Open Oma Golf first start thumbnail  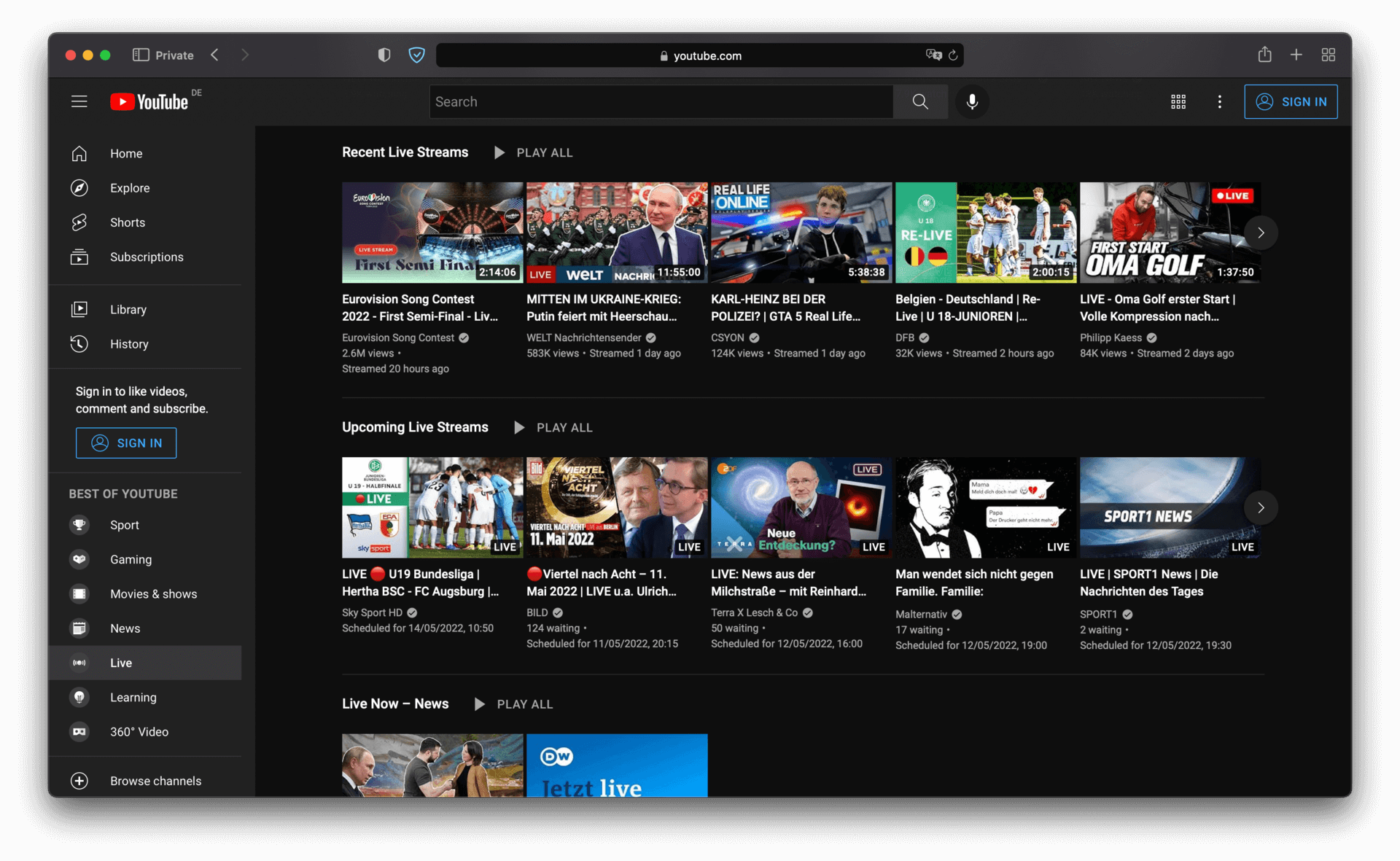click(1170, 233)
